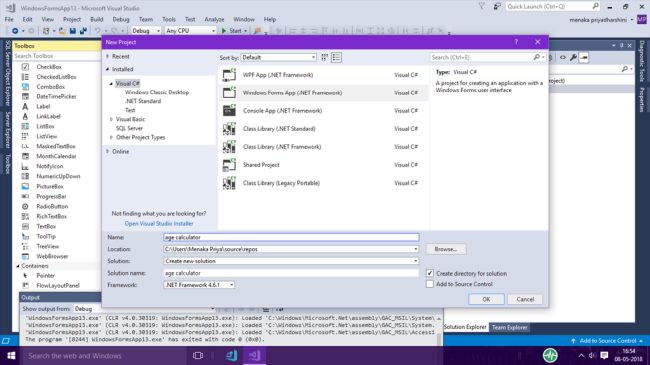This screenshot has width=650, height=365.
Task: Click the Save icon in main toolbar
Action: pyautogui.click(x=73, y=31)
